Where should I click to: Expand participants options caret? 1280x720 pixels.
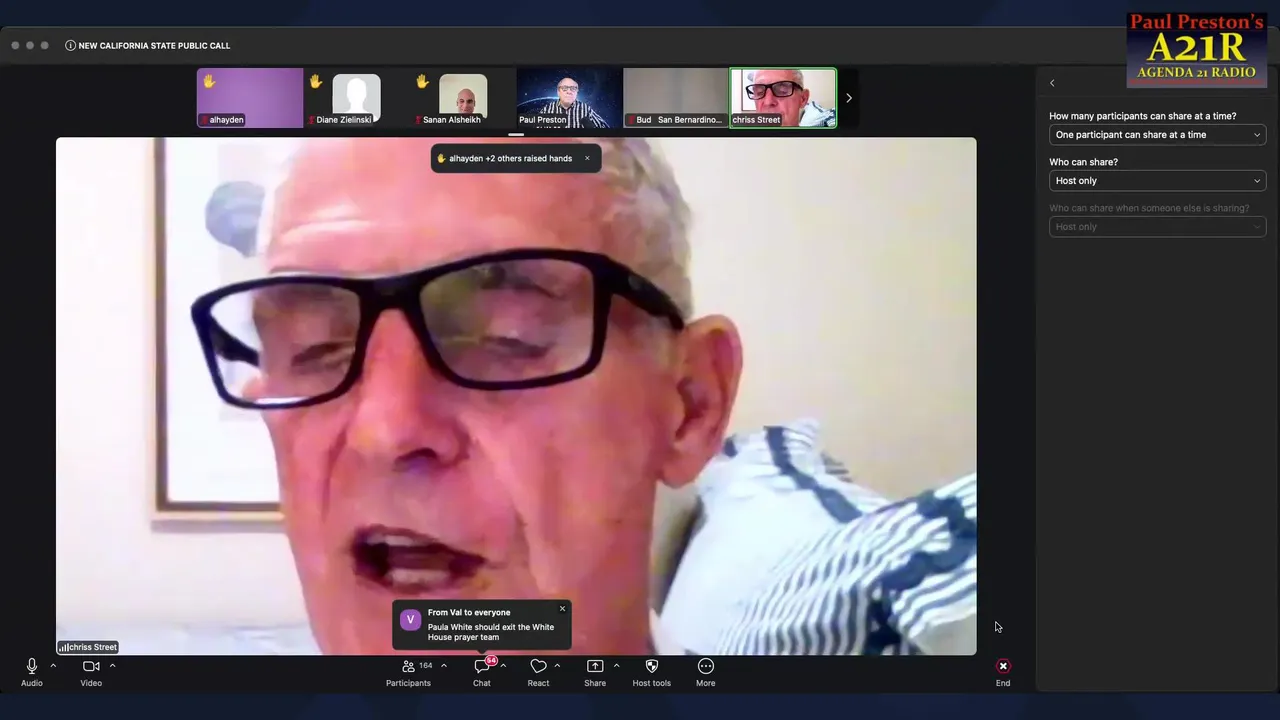click(444, 666)
